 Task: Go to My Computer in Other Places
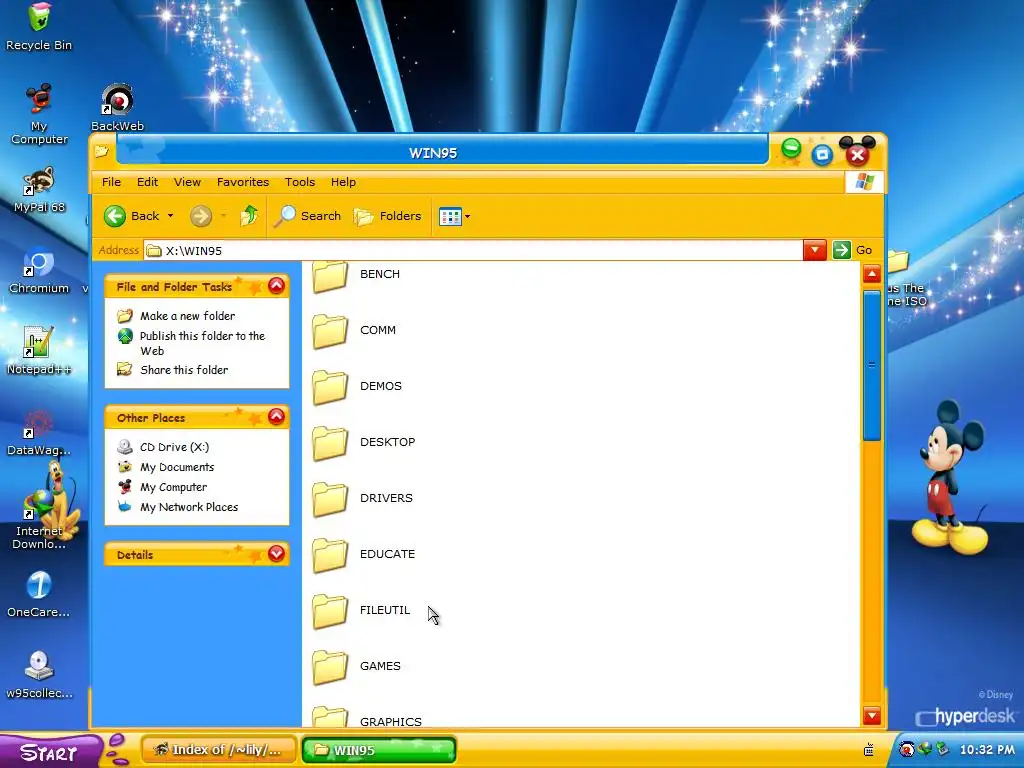click(x=174, y=487)
